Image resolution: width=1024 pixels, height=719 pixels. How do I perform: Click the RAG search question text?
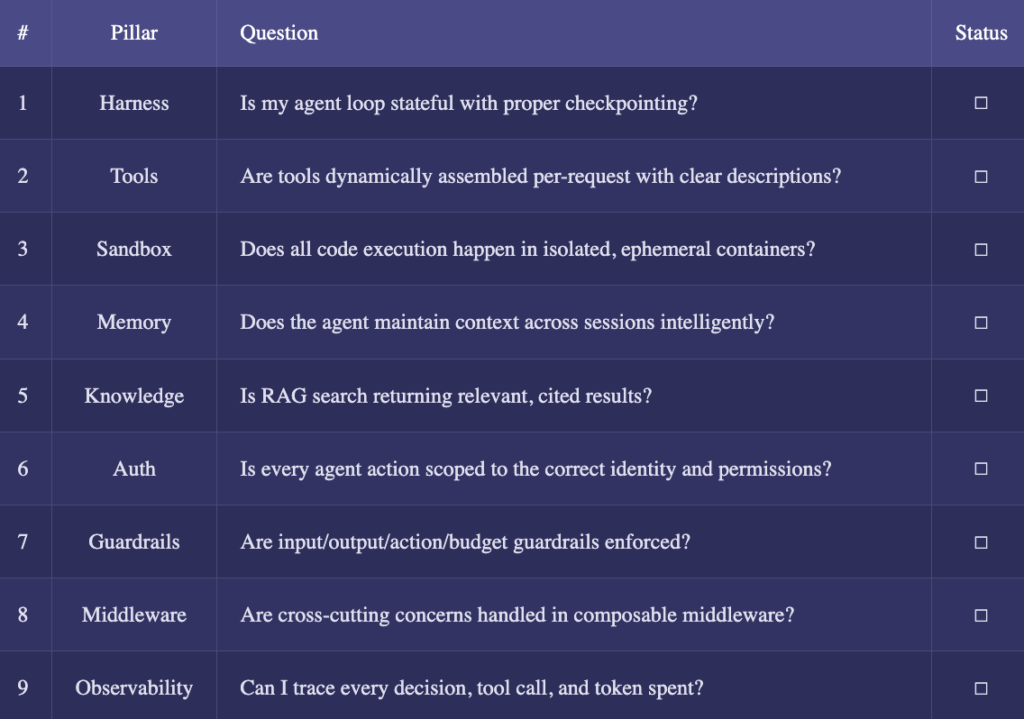pyautogui.click(x=446, y=396)
